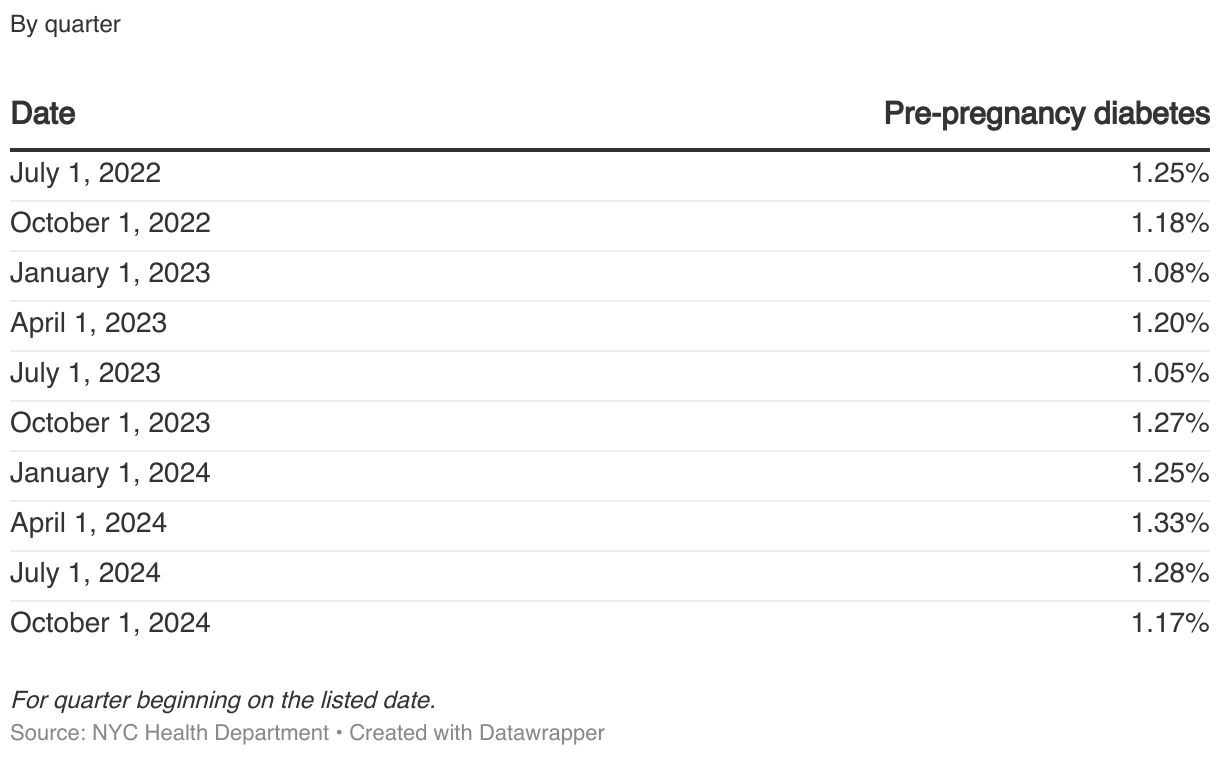1220x758 pixels.
Task: Click the July 1, 2024 date cell
Action: click(x=86, y=573)
